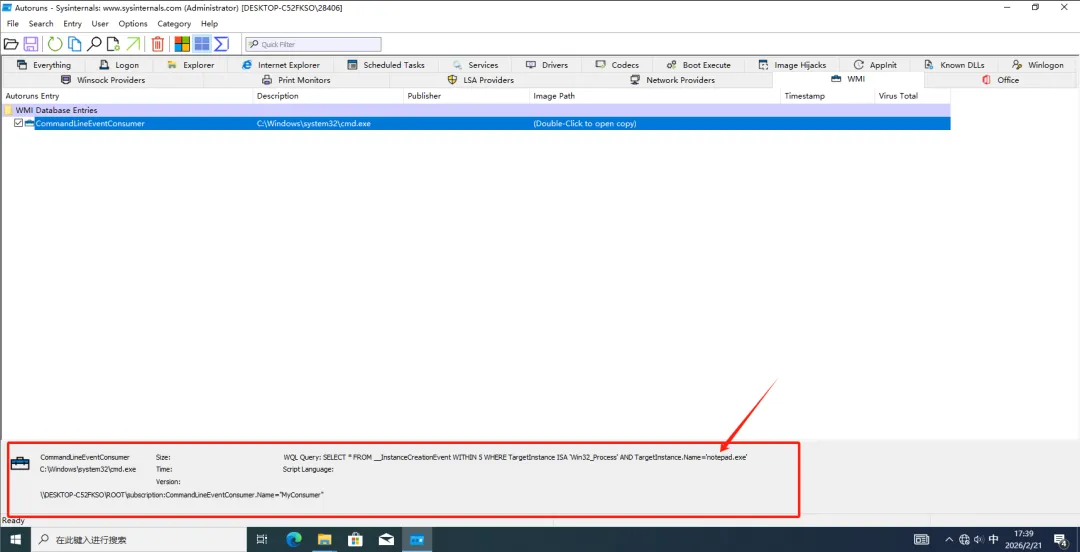Show hidden tray icons with the chevron

pos(949,540)
